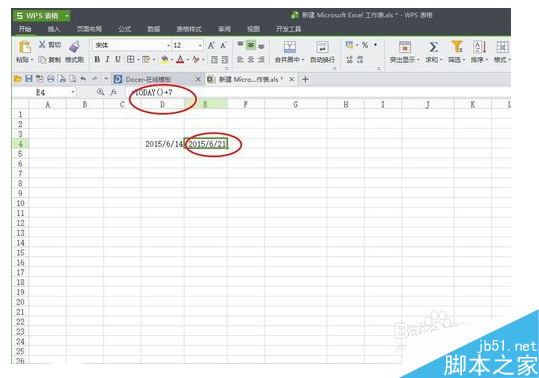Switch to the Docer-在线模板 document tab

(157, 79)
